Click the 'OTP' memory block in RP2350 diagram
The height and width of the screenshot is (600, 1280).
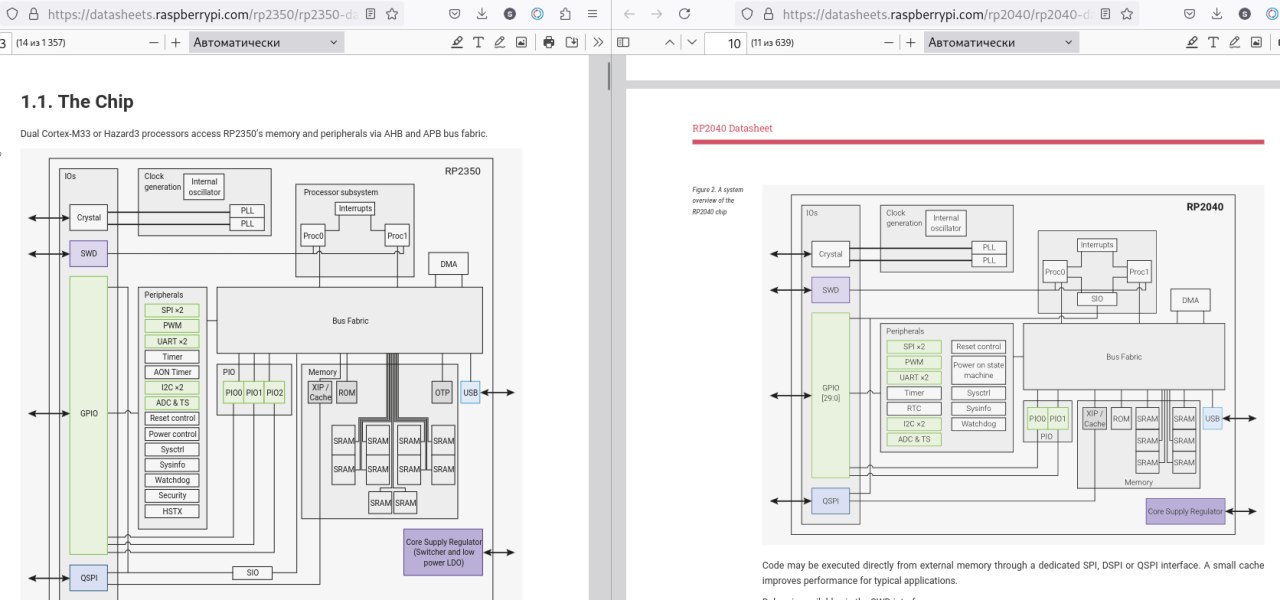point(442,392)
